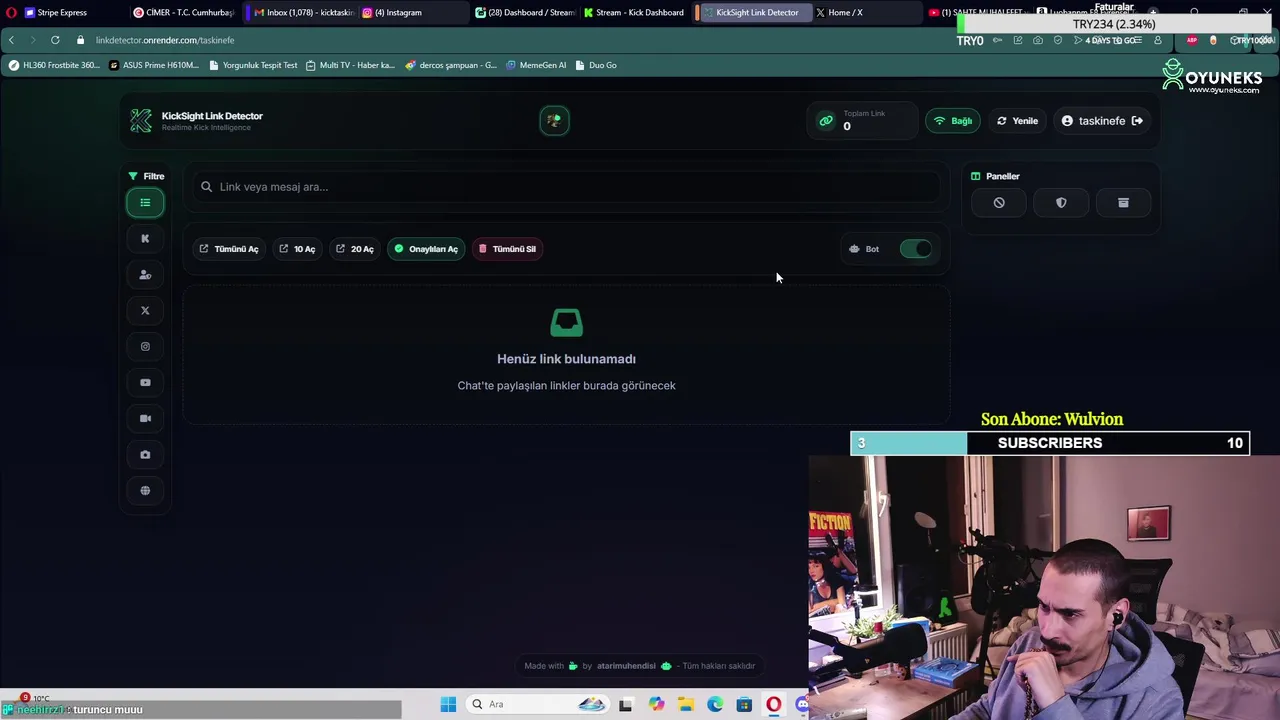Open Microsoft Store from the taskbar
This screenshot has height=720, width=1280.
(744, 705)
